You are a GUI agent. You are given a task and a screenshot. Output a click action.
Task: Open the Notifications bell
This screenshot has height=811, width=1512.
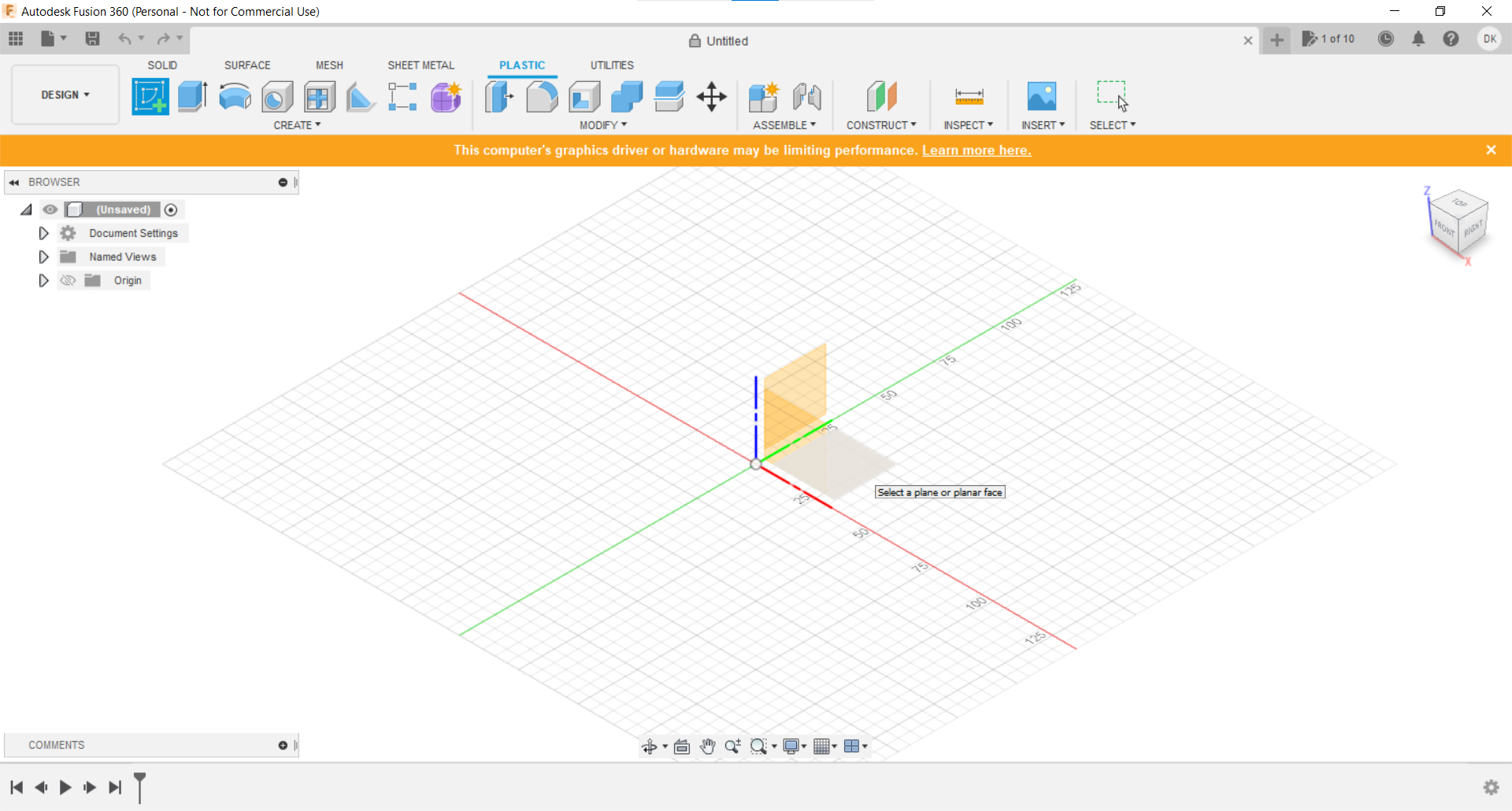(1418, 39)
